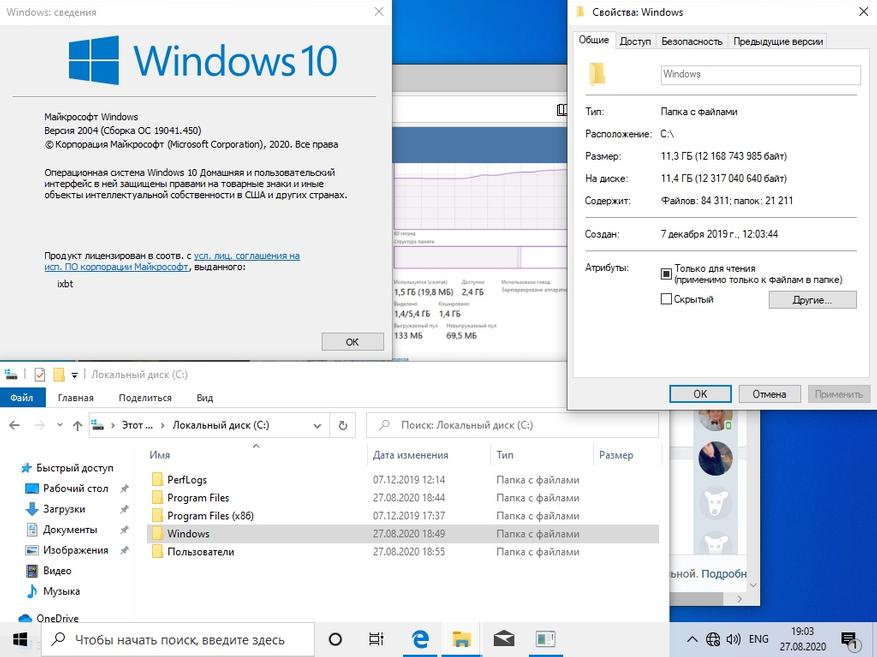Click the ENG input language indicator

(758, 639)
